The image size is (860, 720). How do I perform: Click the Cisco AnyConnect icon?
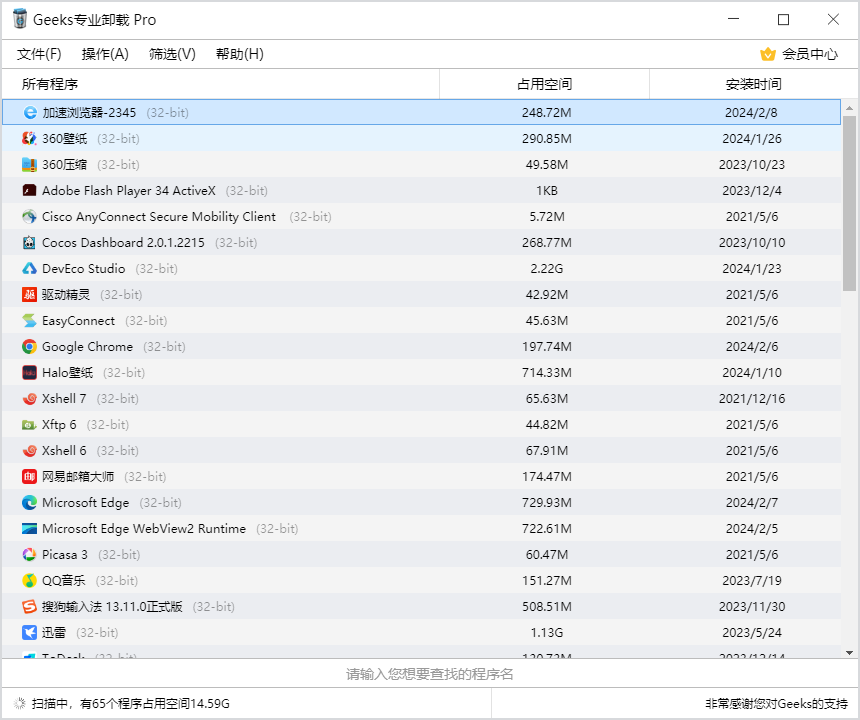coord(29,217)
